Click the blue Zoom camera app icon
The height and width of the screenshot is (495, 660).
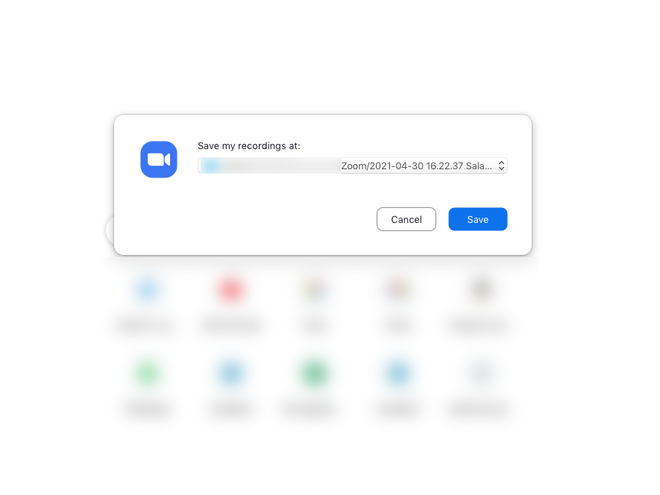(x=159, y=160)
